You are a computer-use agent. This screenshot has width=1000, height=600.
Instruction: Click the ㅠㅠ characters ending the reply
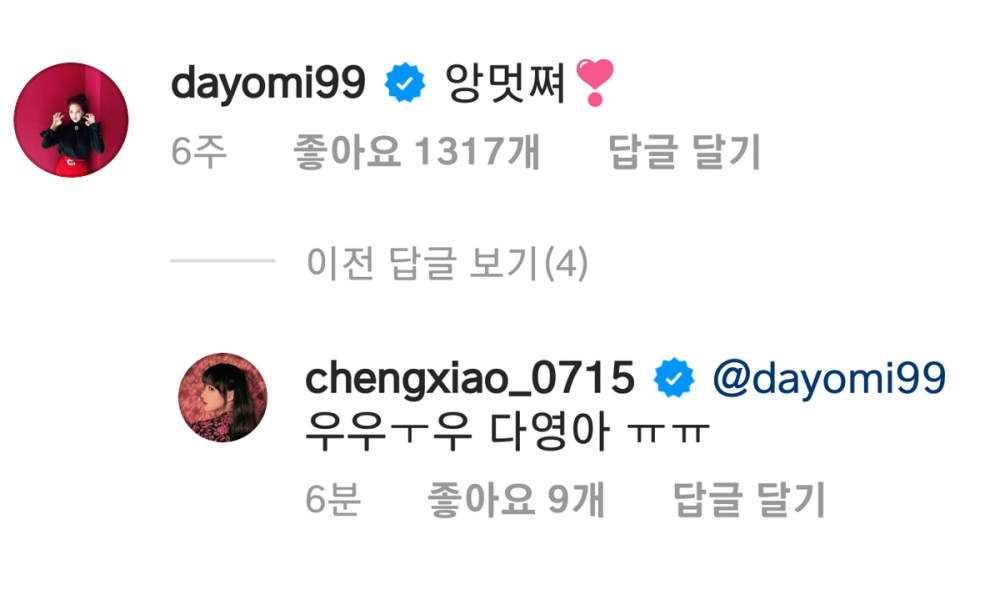(x=668, y=433)
